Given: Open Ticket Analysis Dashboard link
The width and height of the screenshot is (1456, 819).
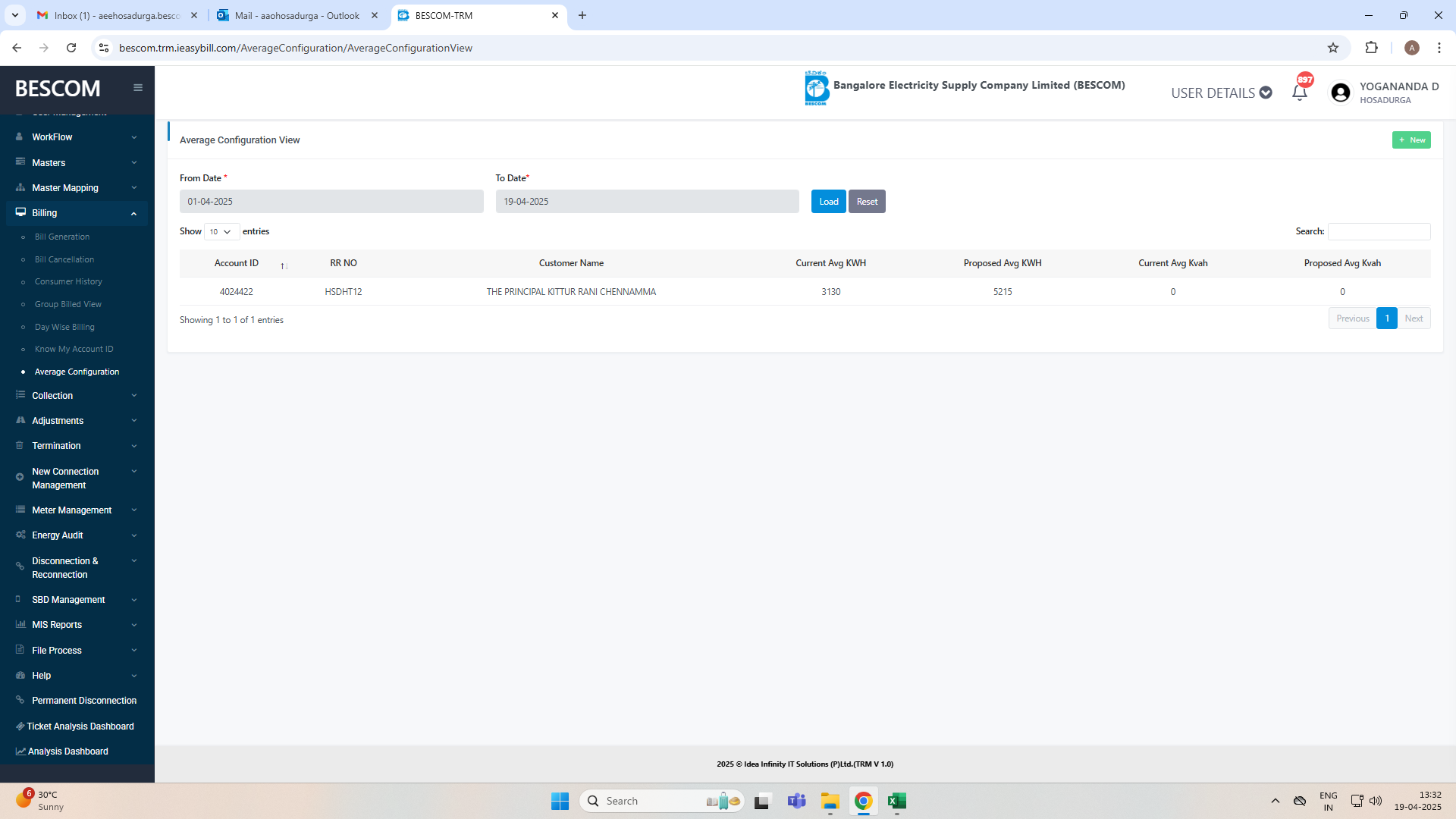Looking at the screenshot, I should [x=74, y=726].
